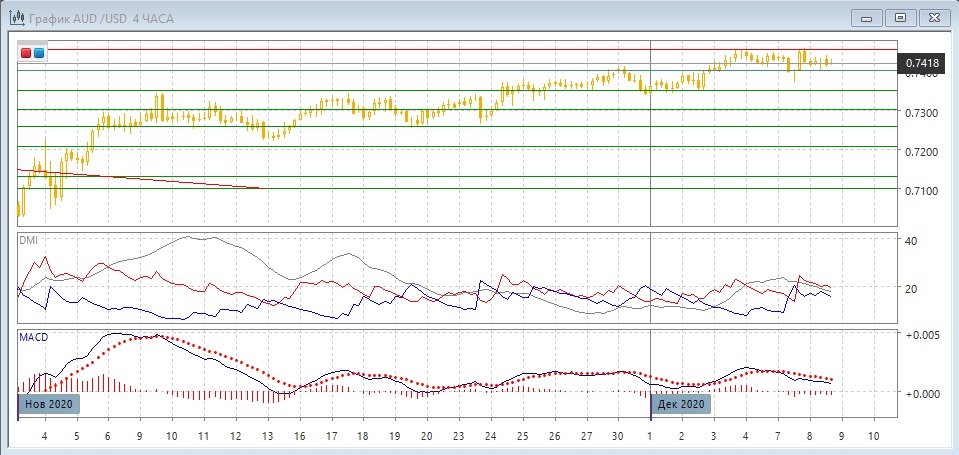The height and width of the screenshot is (455, 959).
Task: Close the AUD/USD chart window
Action: (x=934, y=17)
